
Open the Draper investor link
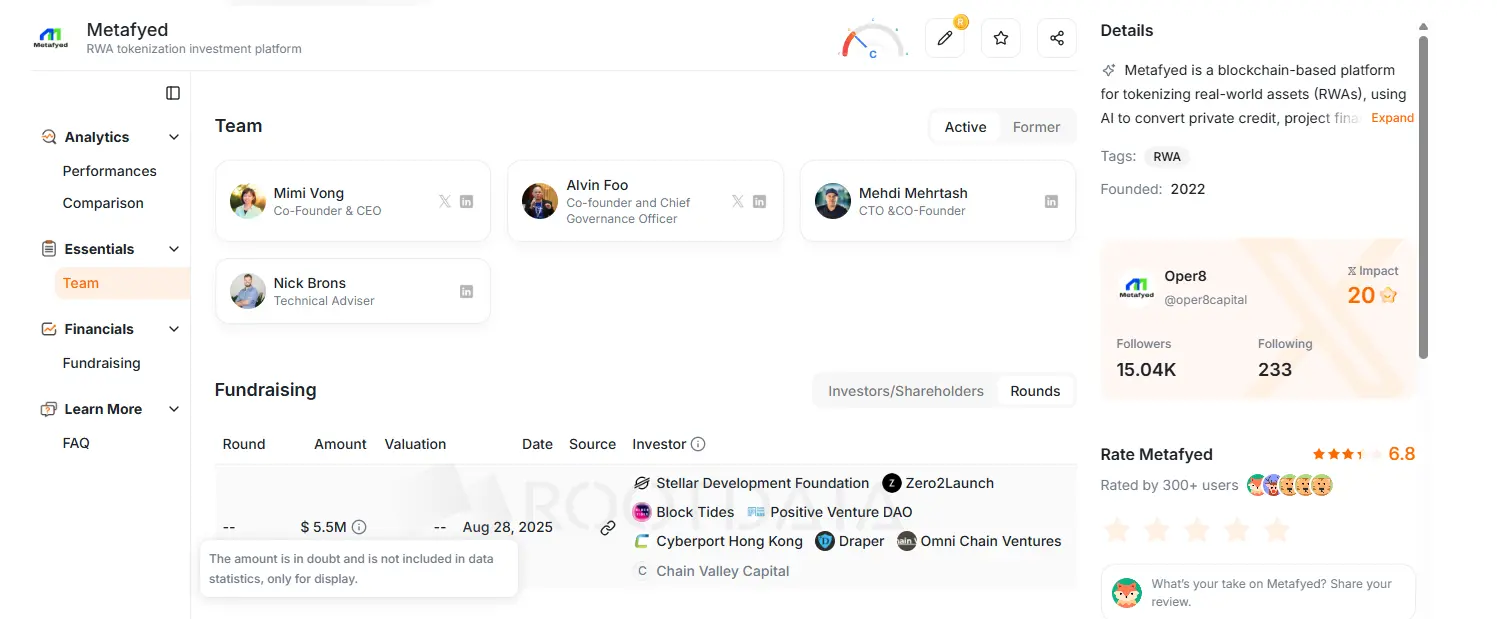pyautogui.click(x=850, y=541)
